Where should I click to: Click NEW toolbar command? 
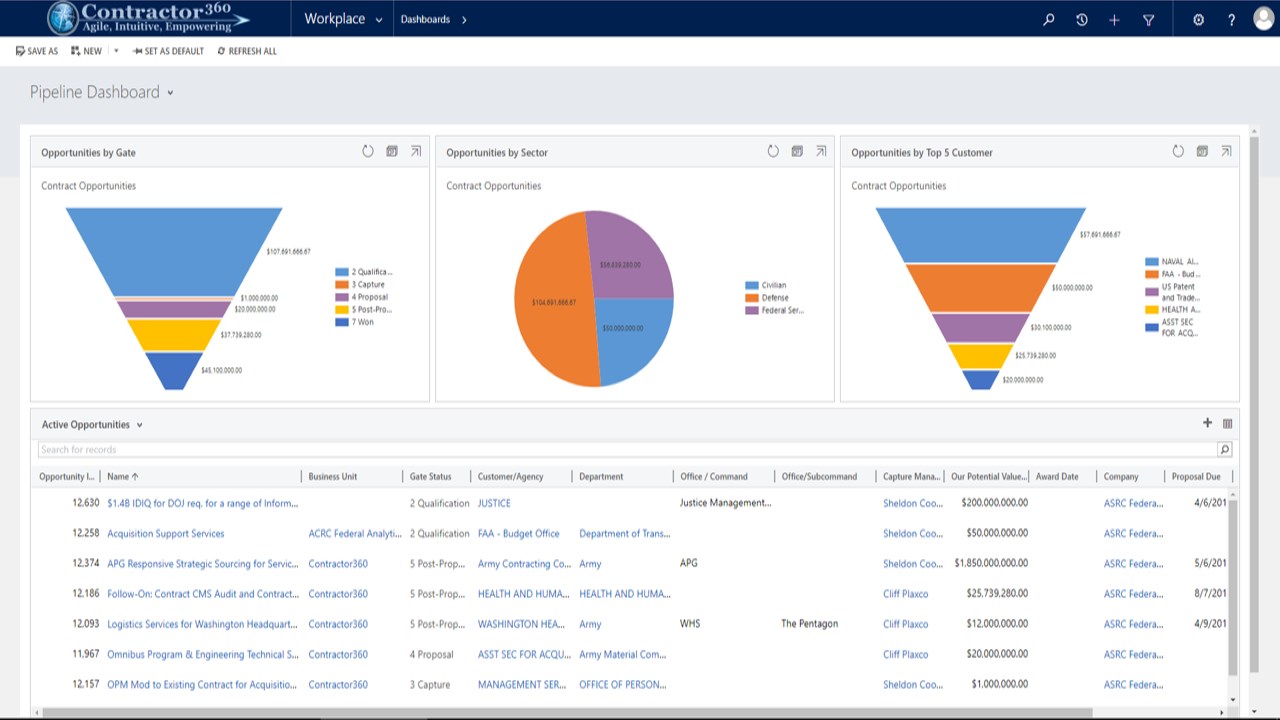tap(86, 51)
